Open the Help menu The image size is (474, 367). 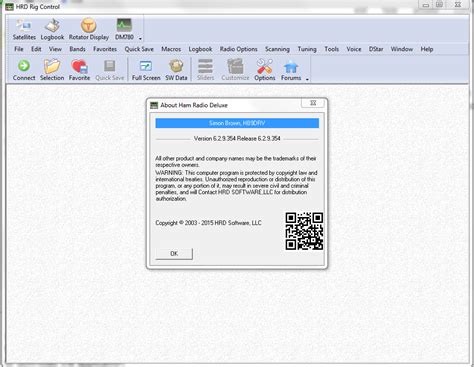pyautogui.click(x=427, y=49)
